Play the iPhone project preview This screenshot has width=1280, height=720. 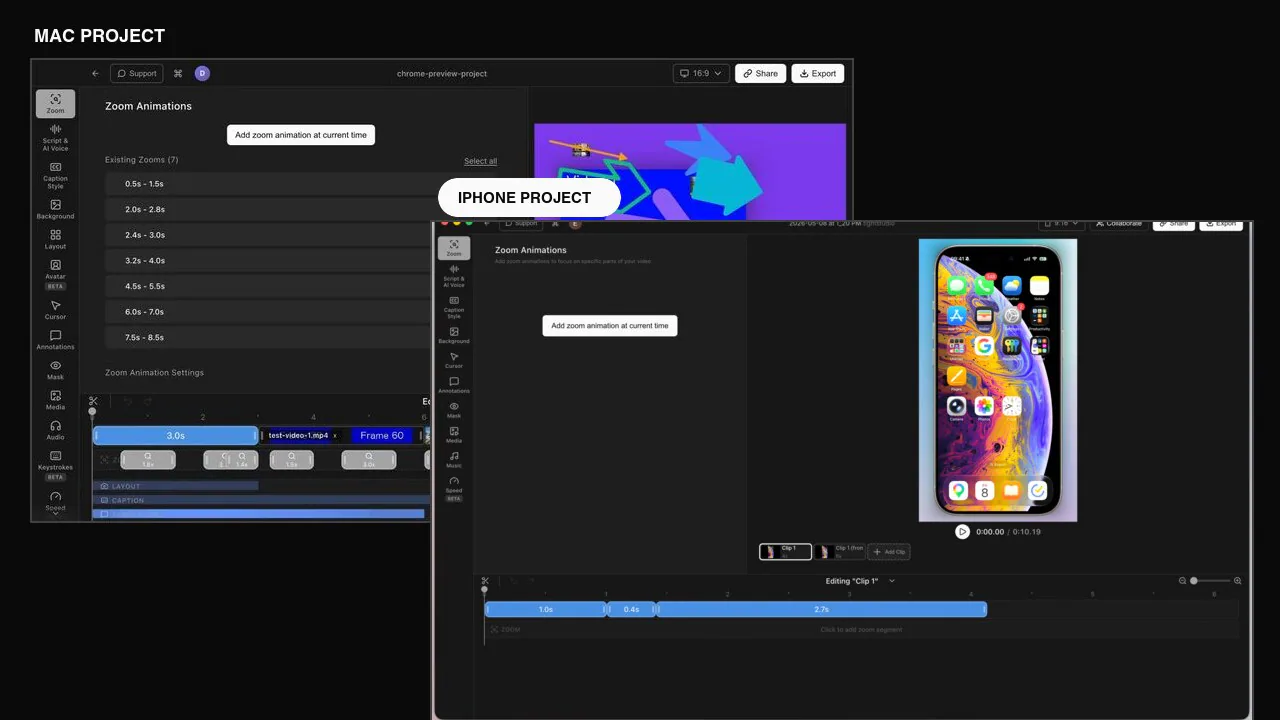pyautogui.click(x=962, y=532)
